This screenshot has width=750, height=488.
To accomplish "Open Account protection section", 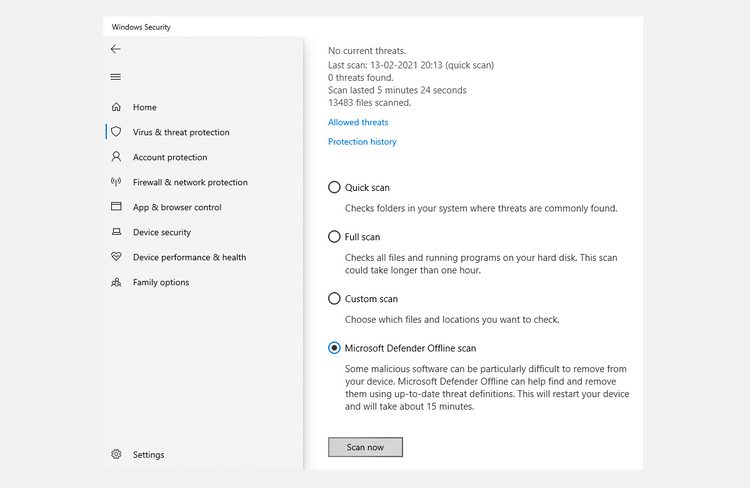I will coord(170,157).
